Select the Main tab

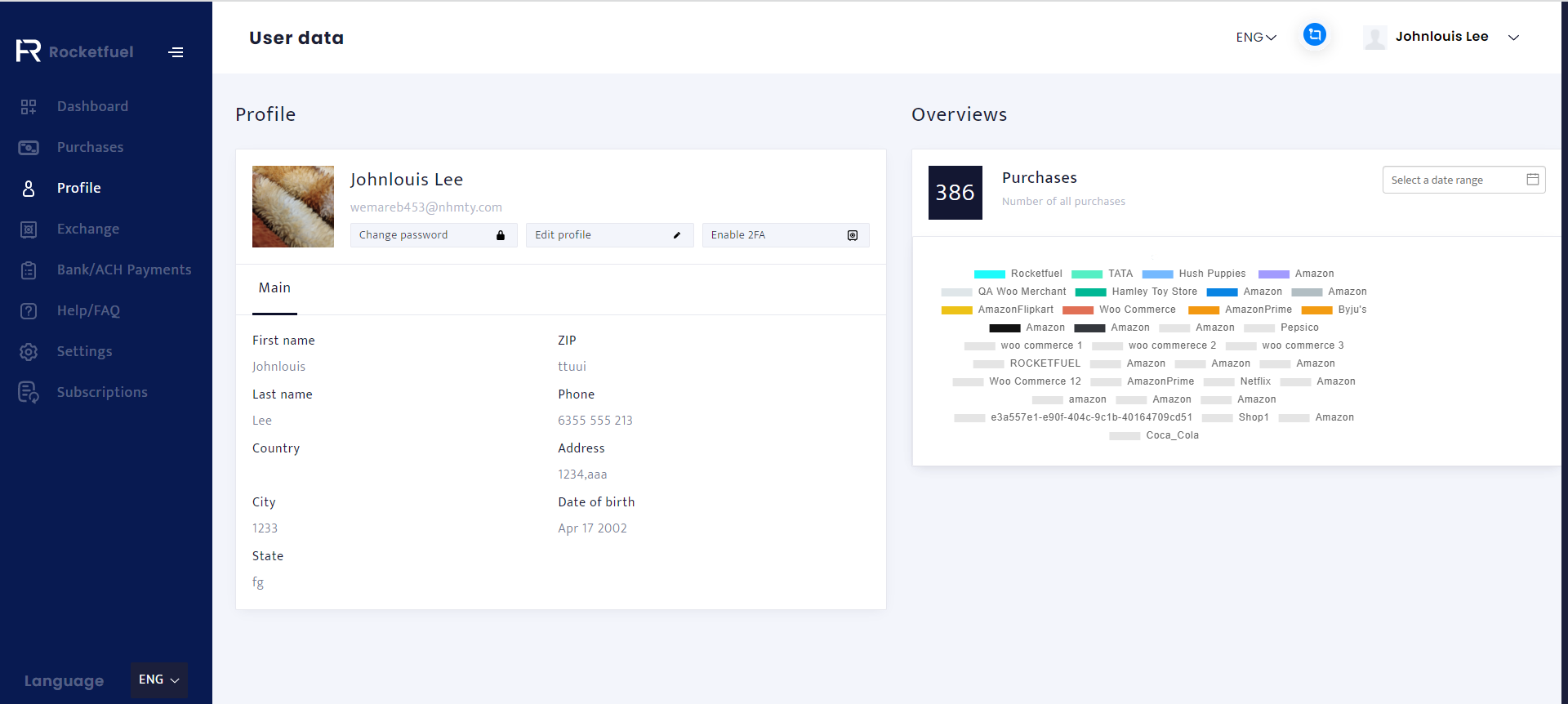coord(274,288)
